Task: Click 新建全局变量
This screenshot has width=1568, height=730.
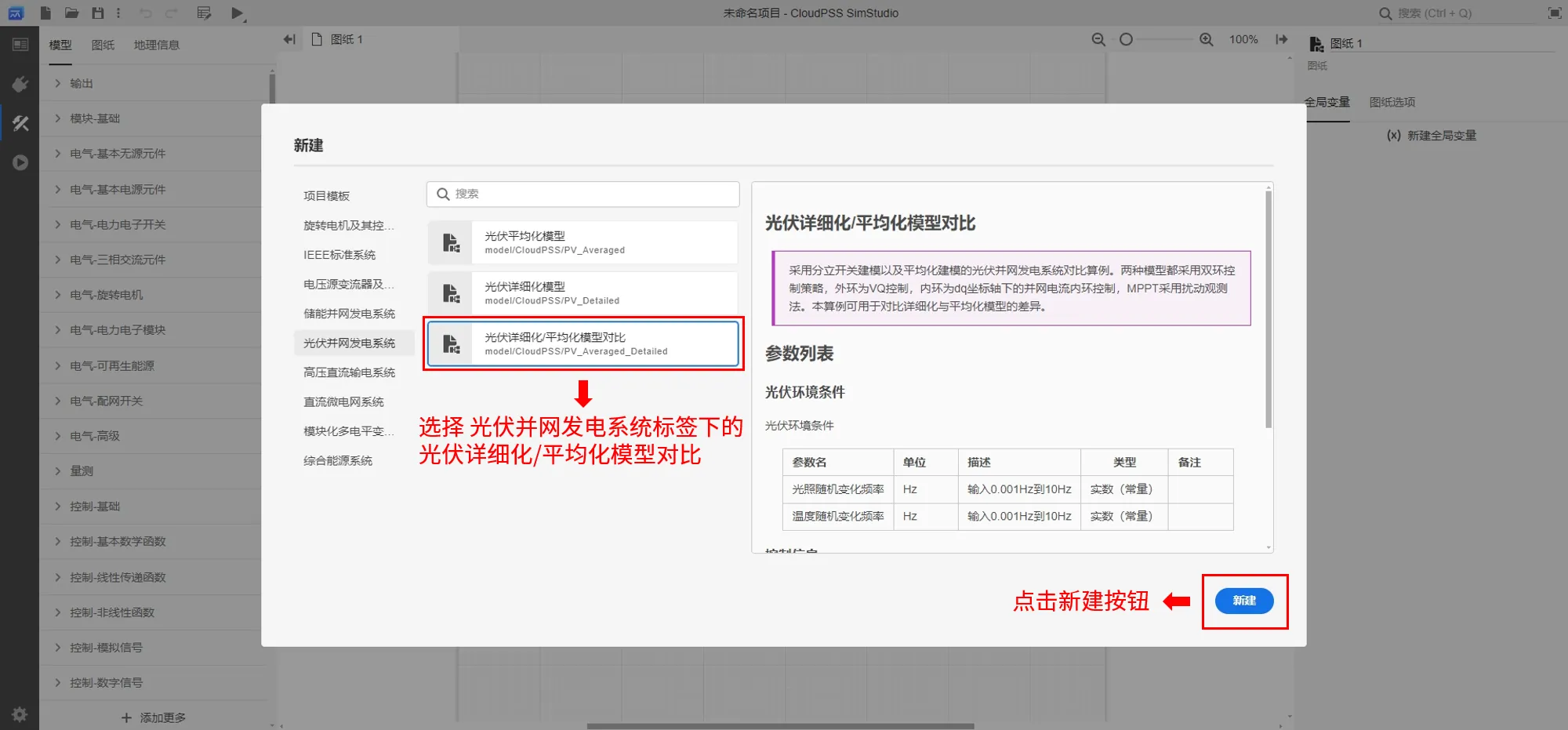Action: coord(1432,135)
